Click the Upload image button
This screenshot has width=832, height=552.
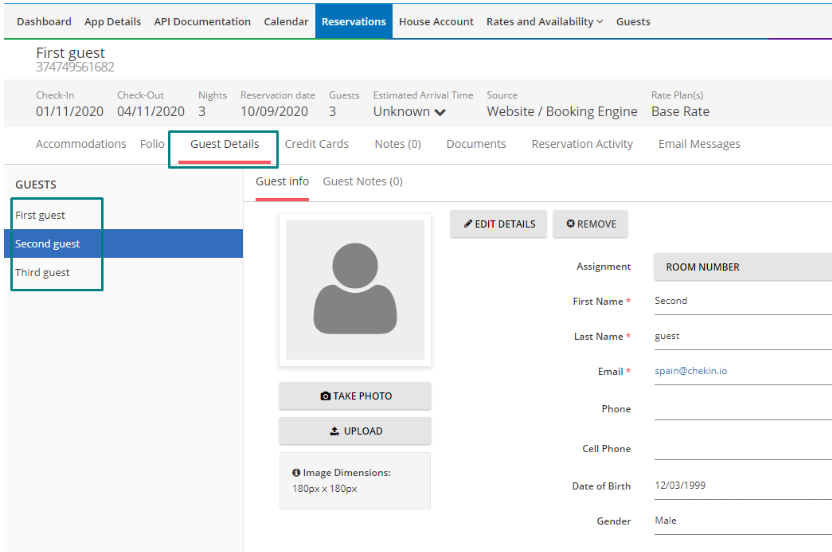[355, 431]
